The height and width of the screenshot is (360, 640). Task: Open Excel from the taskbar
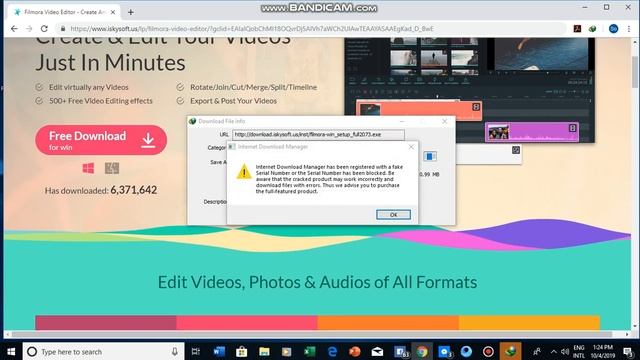tap(309, 351)
